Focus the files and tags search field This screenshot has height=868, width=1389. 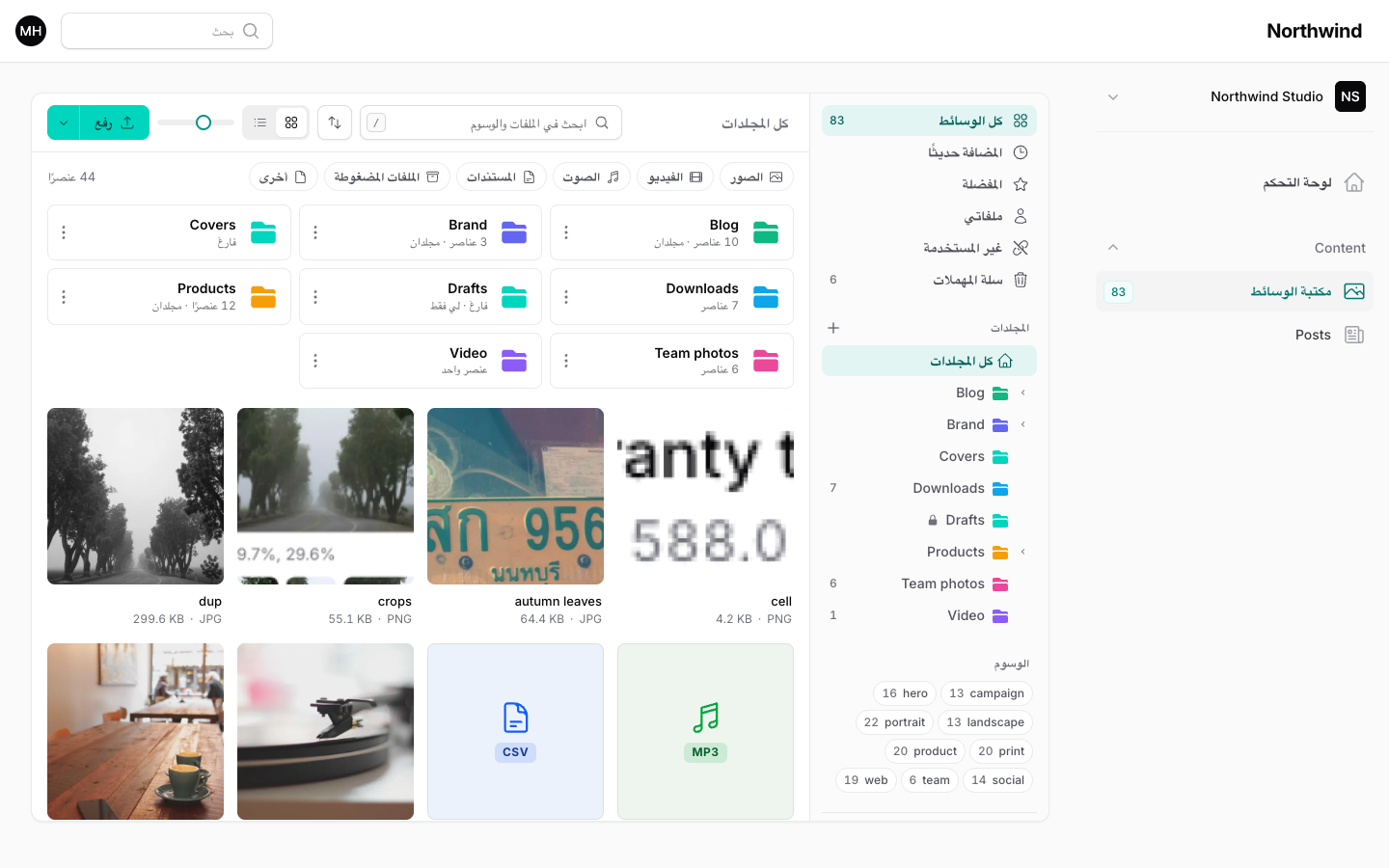pos(491,122)
